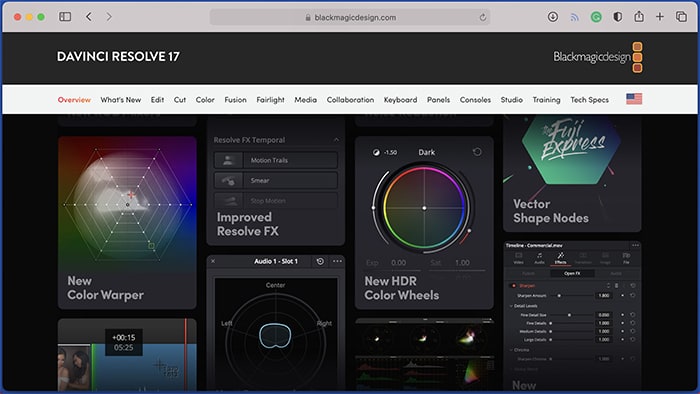Click the Blackmagicdesign logo
This screenshot has width=700, height=394.
(x=598, y=57)
